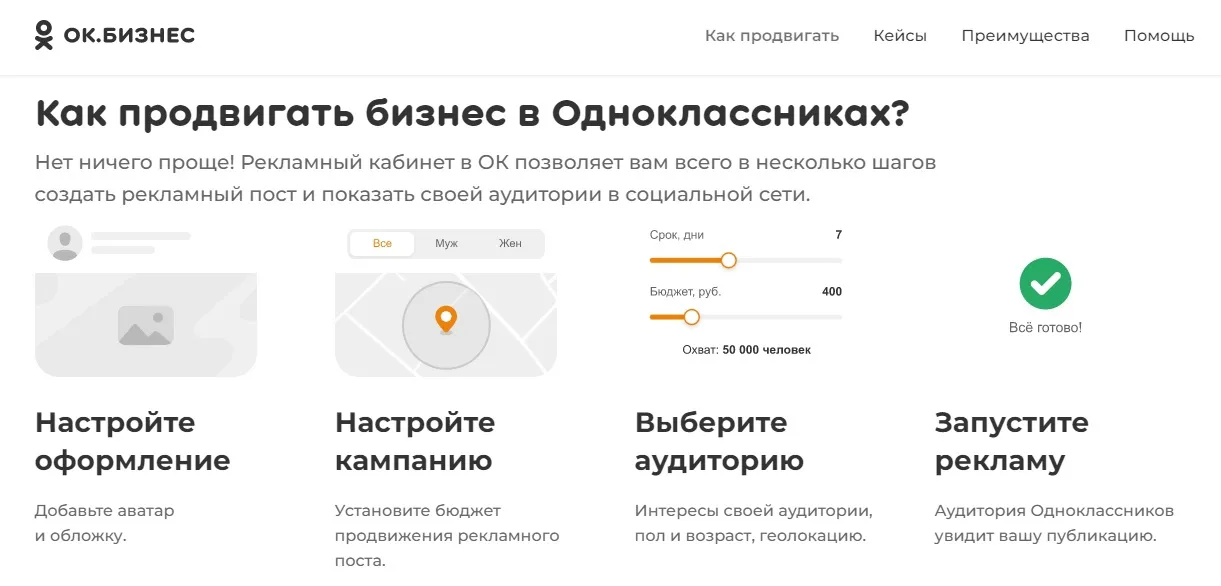
Task: Click the Нет ничего проще intro paragraph
Action: (486, 178)
